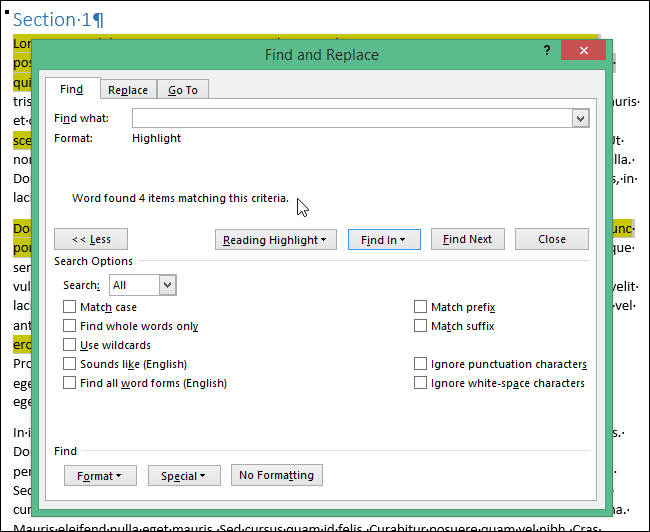Click the No Formatting button
This screenshot has height=532, width=650.
[x=276, y=475]
